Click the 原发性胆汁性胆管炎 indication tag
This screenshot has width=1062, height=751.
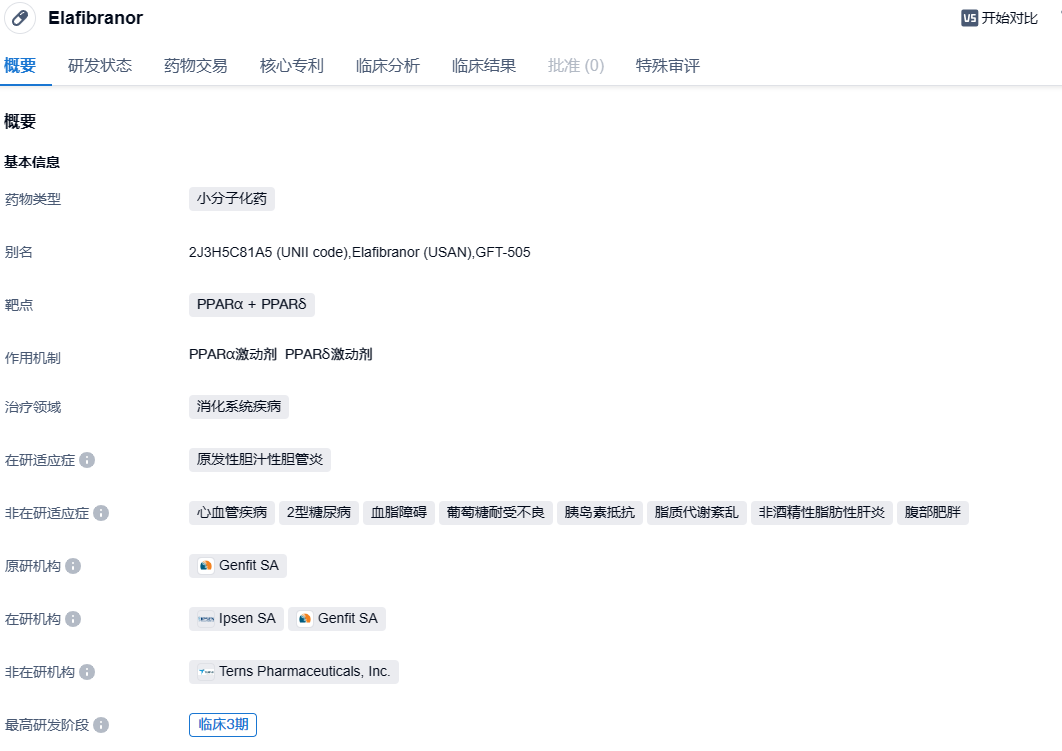[260, 460]
